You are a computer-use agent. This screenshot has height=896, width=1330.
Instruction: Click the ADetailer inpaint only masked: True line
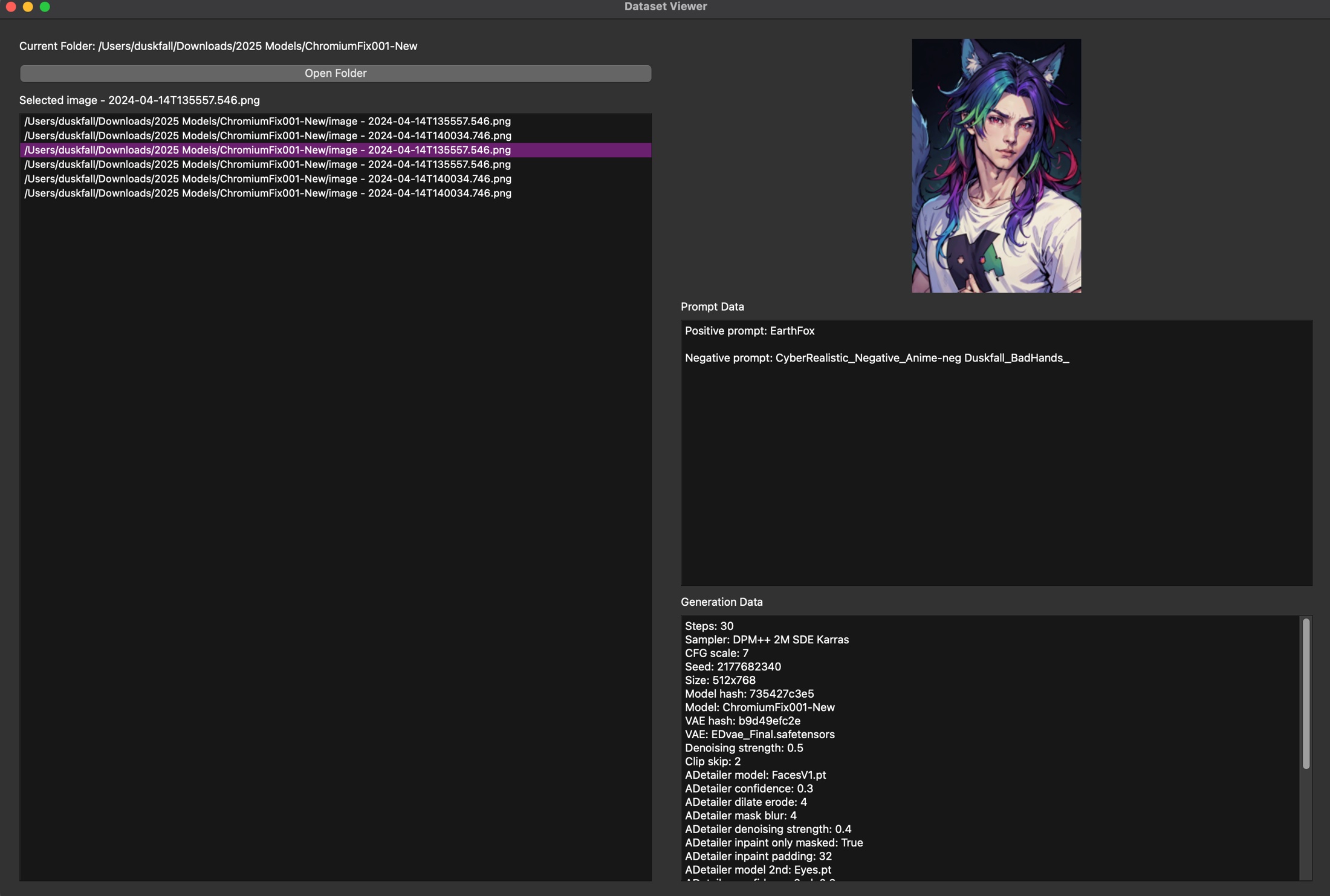click(774, 842)
